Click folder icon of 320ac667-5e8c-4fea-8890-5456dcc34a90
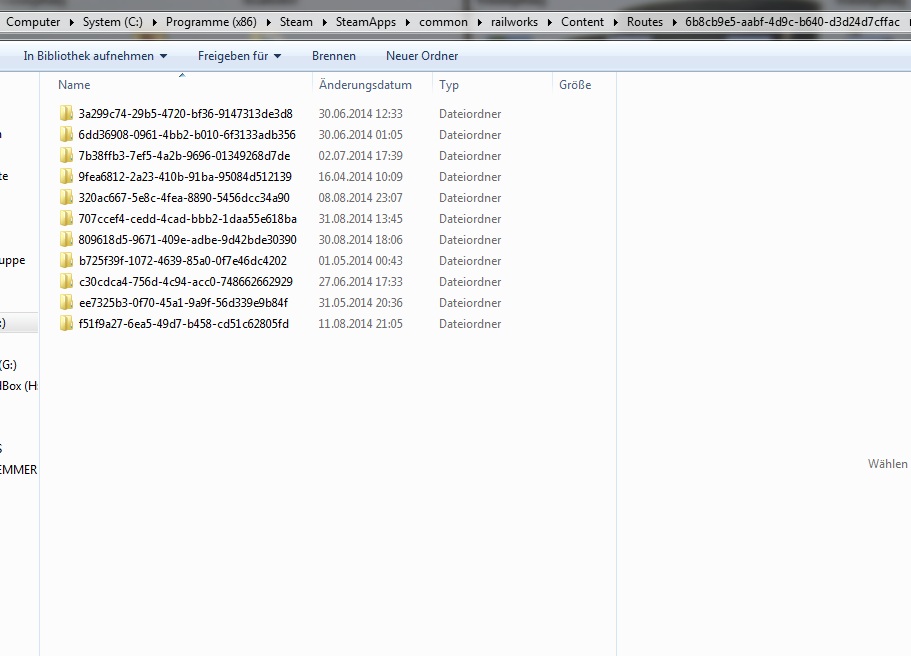The image size is (911, 656). point(66,198)
